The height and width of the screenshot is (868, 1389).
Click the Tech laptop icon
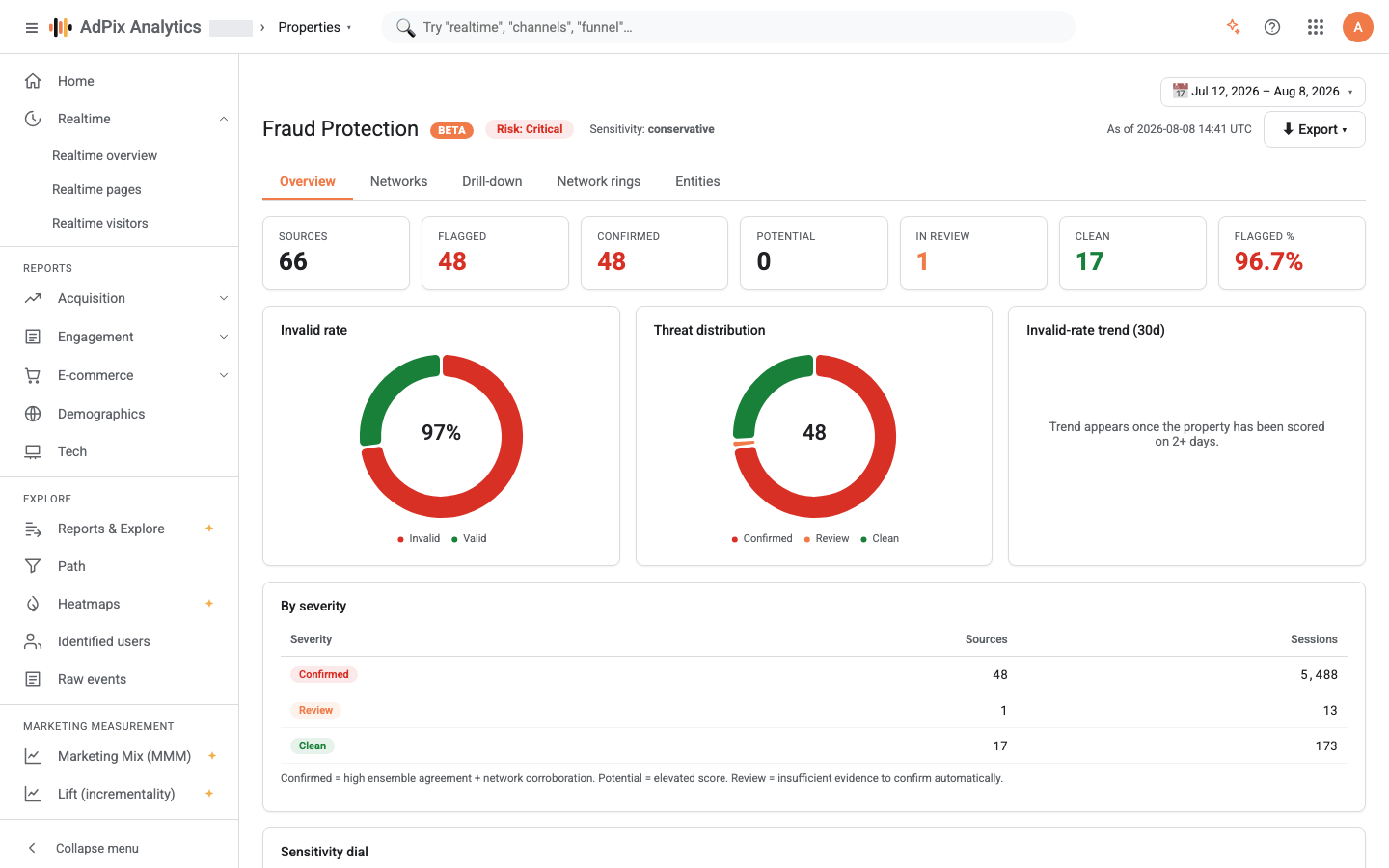[x=33, y=451]
